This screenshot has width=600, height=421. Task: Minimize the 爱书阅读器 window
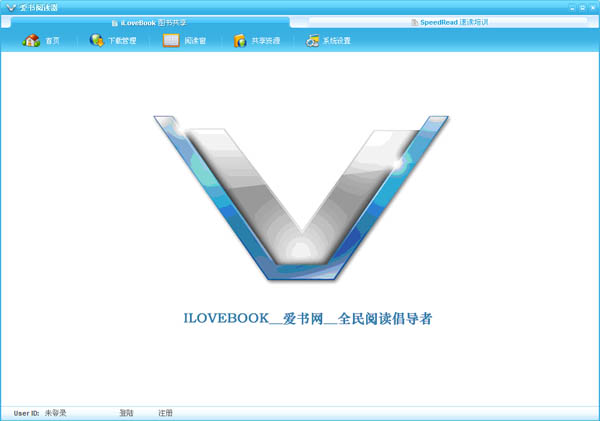pos(572,8)
